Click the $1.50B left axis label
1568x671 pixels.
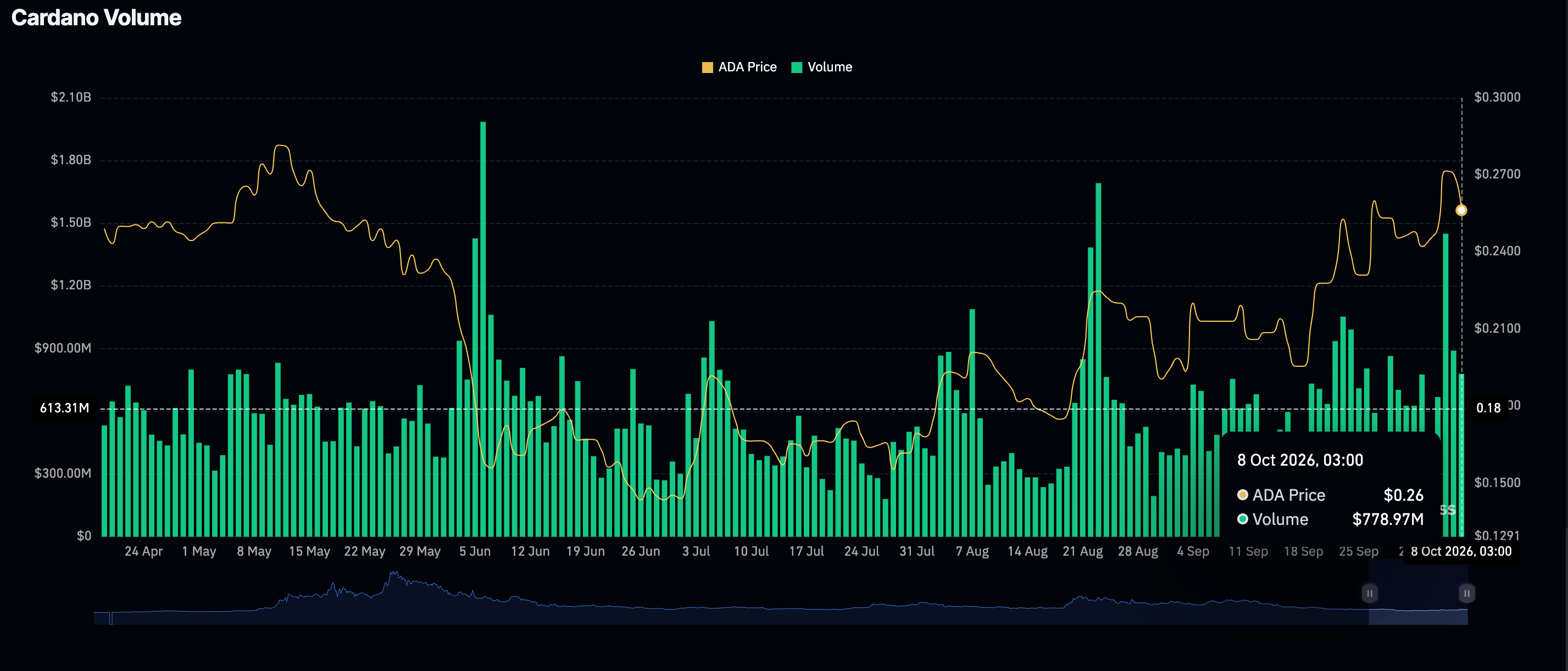[x=71, y=222]
